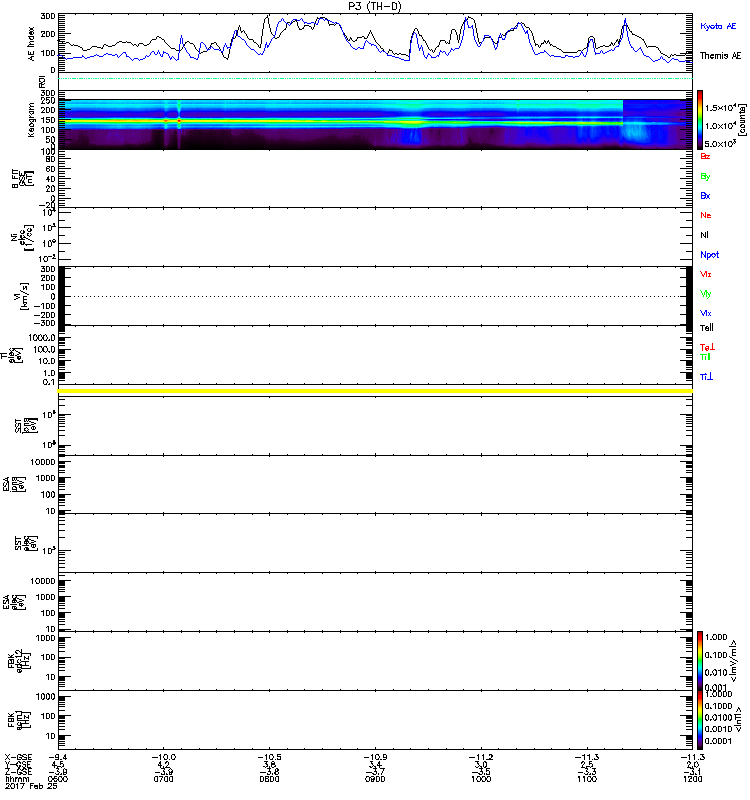The height and width of the screenshot is (800, 750).
Task: Click the 0800 time tick label
Action: pos(269,780)
